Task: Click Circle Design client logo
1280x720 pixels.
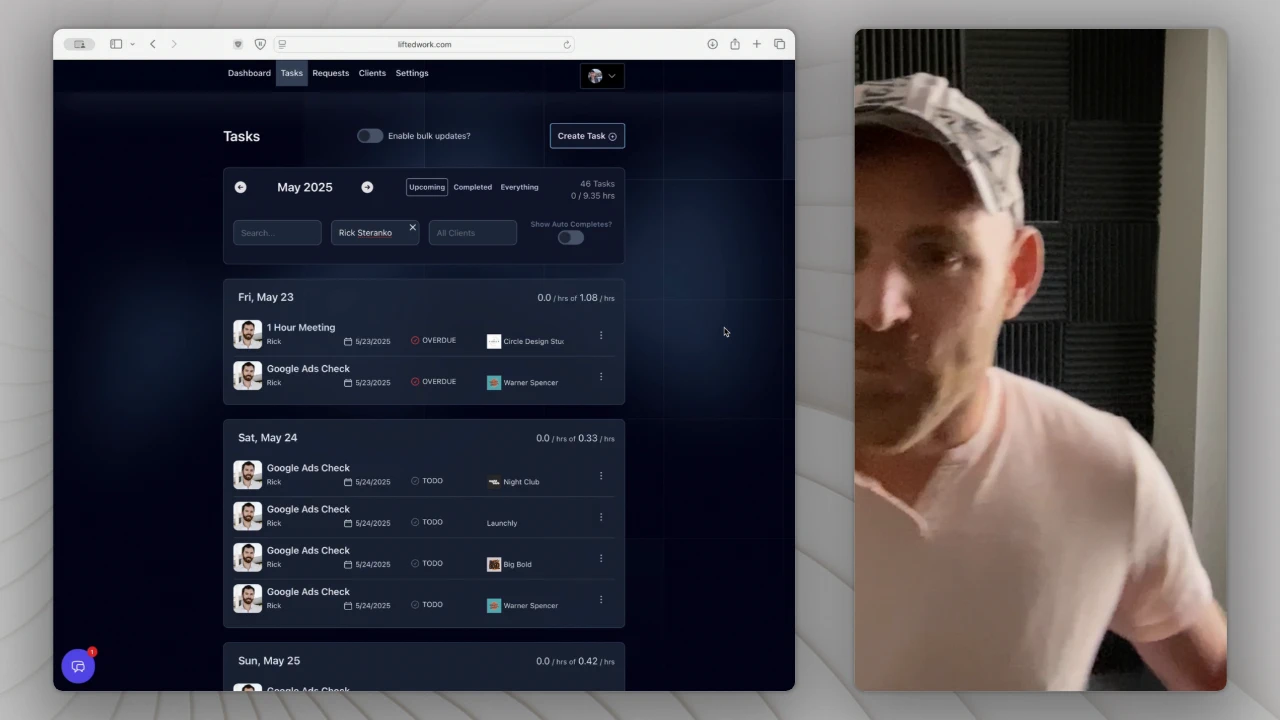Action: [494, 341]
